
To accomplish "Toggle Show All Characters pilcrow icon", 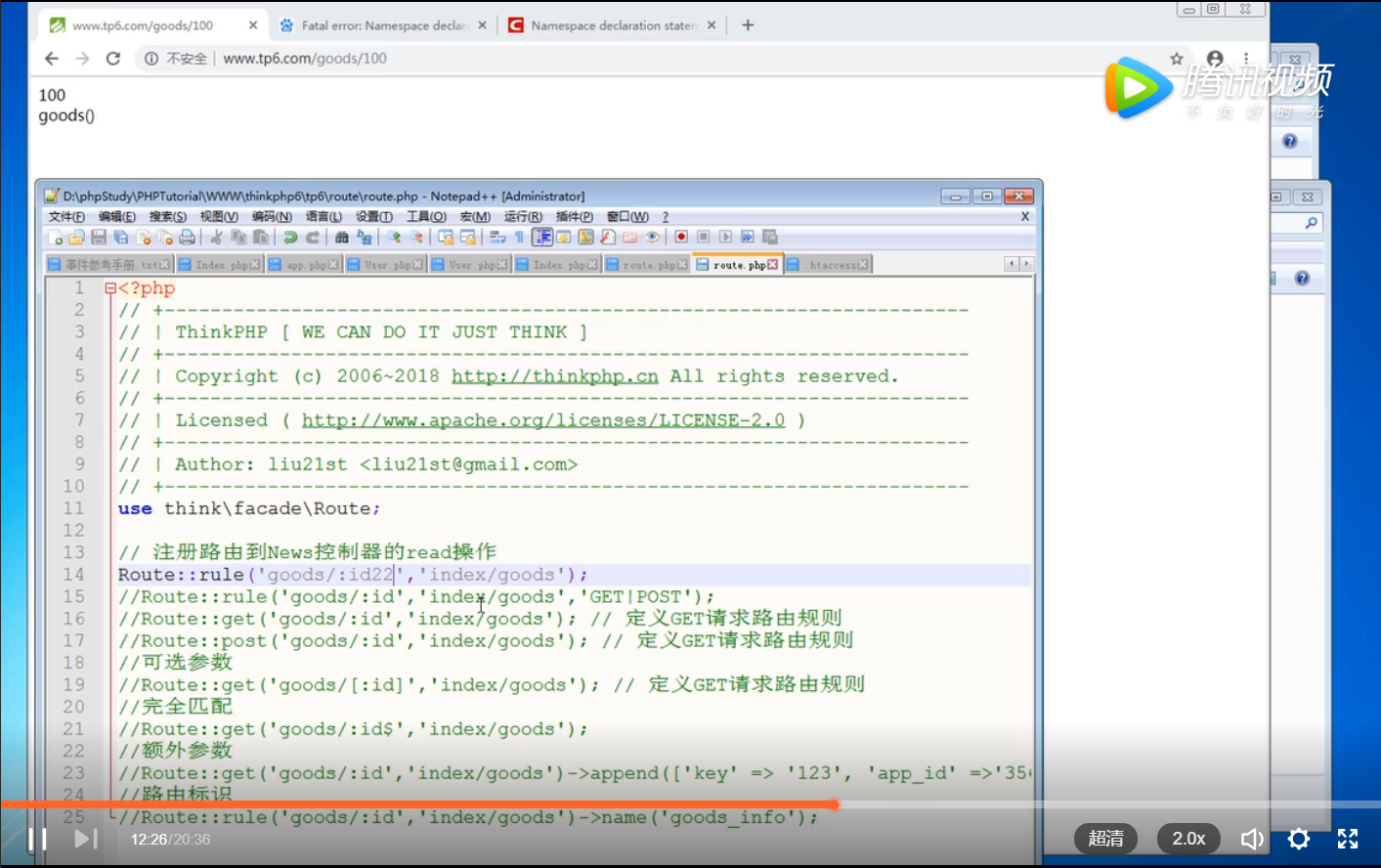I will coord(518,237).
